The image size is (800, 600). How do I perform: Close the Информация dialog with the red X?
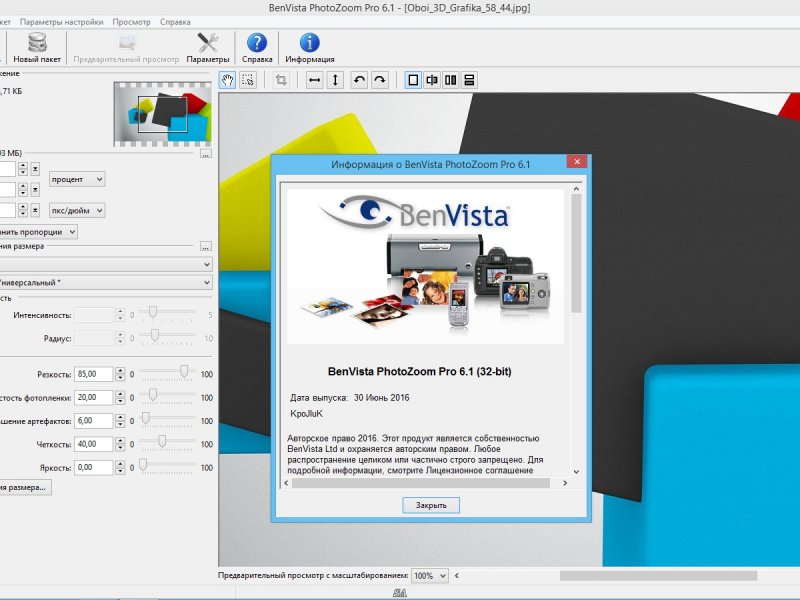(577, 162)
